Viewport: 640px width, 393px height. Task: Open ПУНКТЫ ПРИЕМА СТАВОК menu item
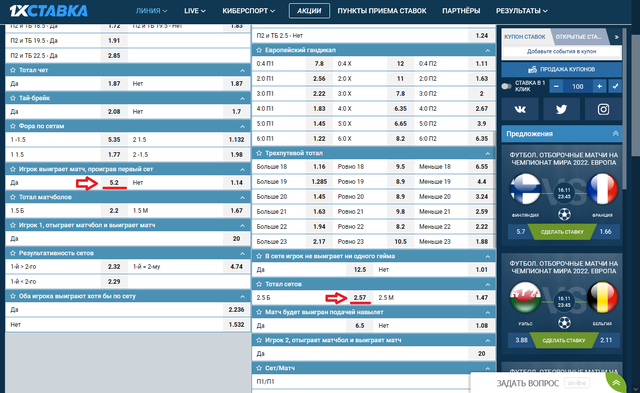382,11
